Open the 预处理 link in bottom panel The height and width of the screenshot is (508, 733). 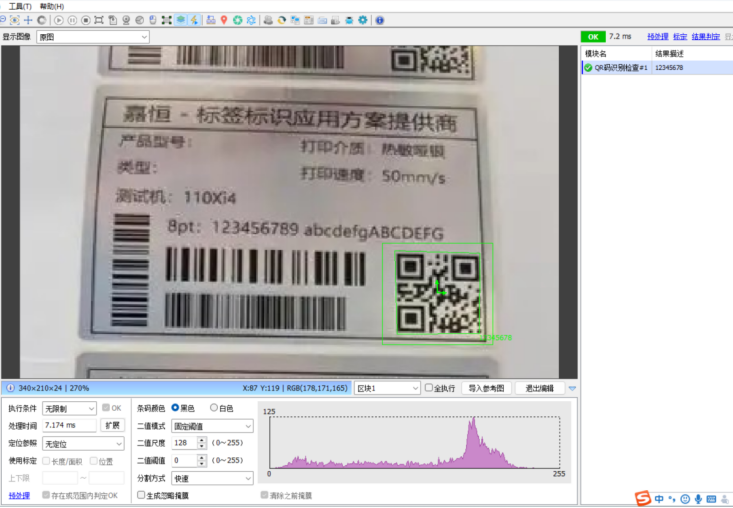click(19, 495)
